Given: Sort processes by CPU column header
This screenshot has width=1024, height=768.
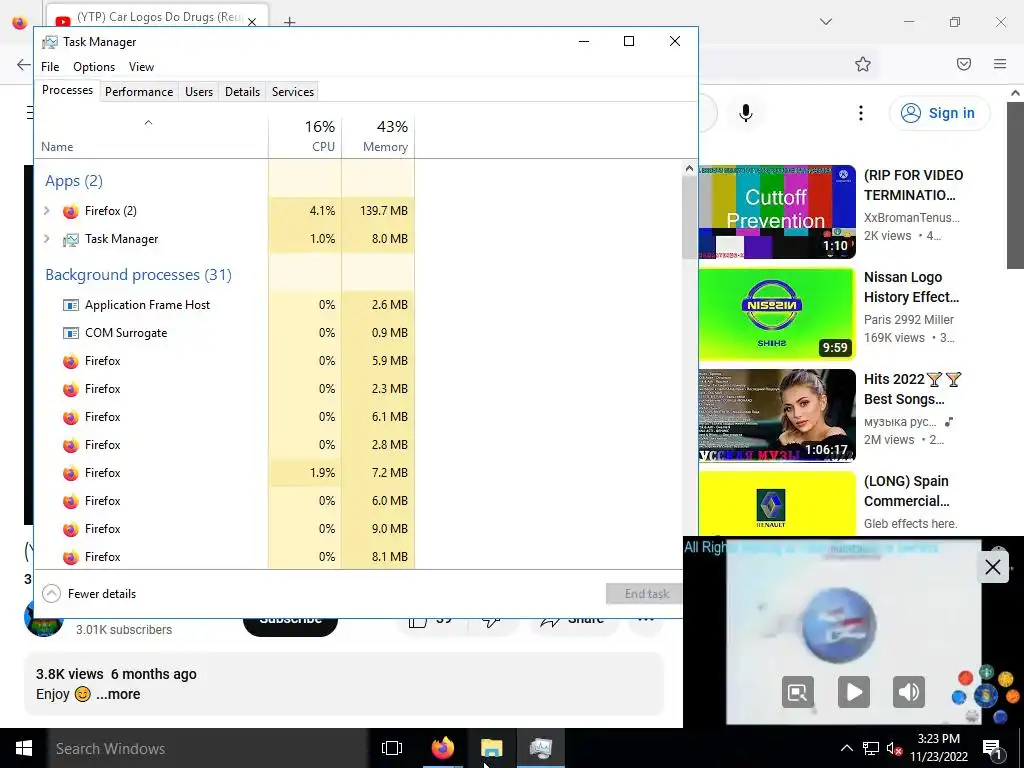Looking at the screenshot, I should [305, 136].
